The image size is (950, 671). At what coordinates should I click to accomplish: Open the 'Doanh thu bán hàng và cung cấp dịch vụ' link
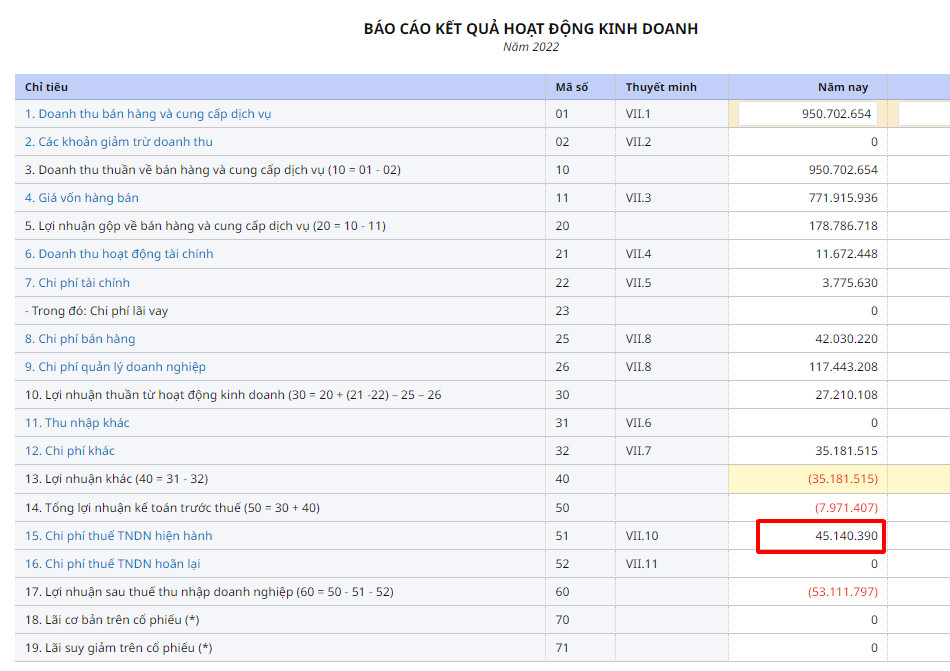pyautogui.click(x=148, y=114)
